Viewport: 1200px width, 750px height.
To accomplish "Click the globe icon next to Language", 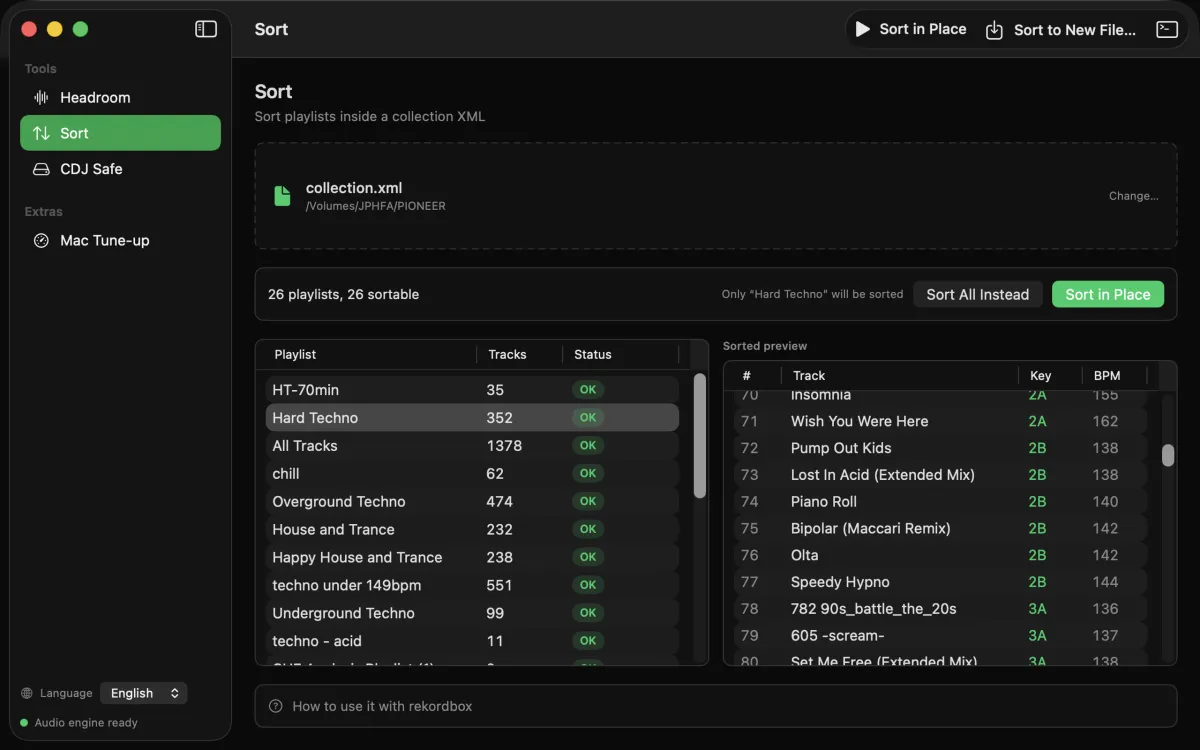I will (27, 693).
